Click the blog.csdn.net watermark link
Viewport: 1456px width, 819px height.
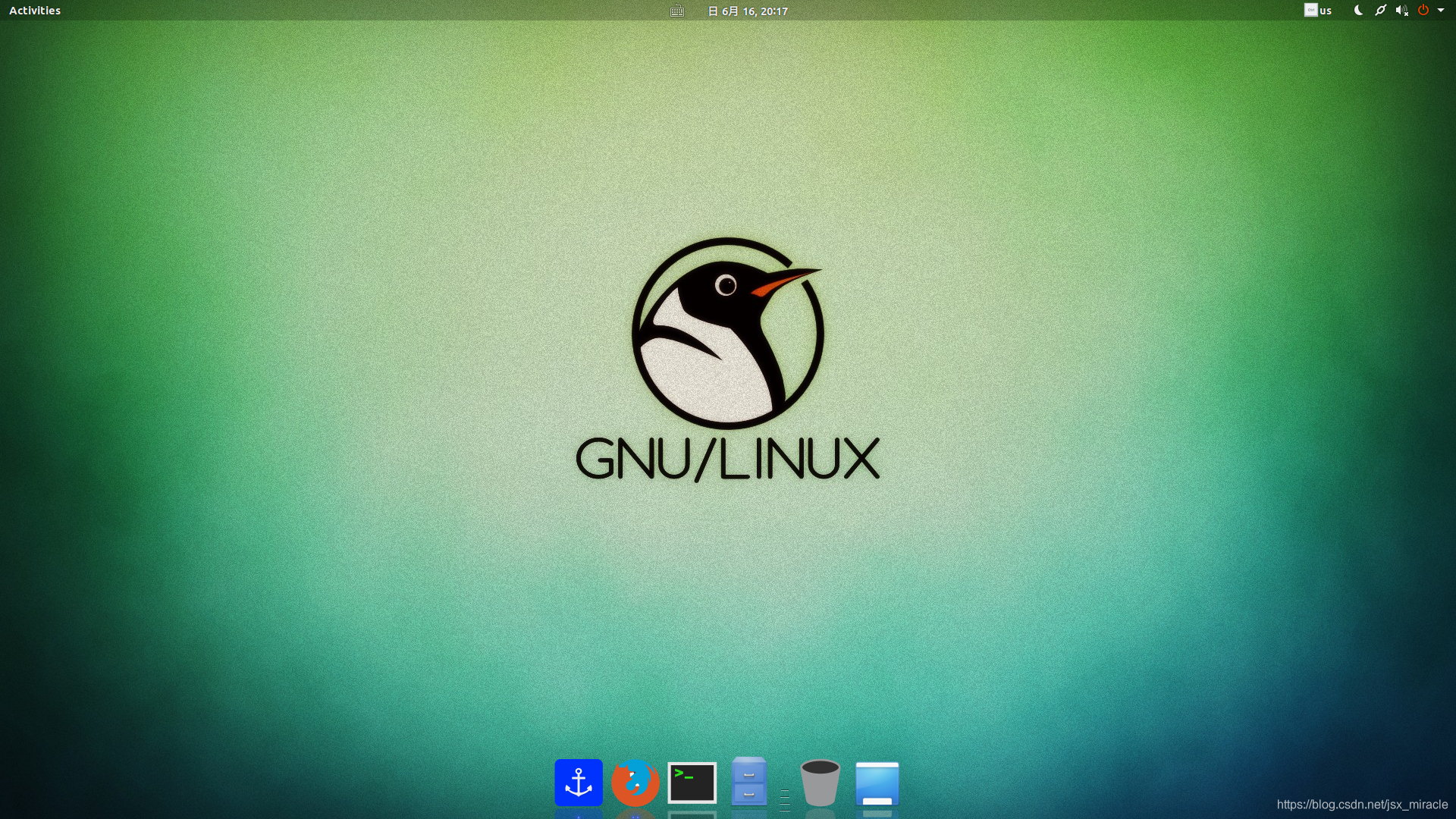point(1362,805)
